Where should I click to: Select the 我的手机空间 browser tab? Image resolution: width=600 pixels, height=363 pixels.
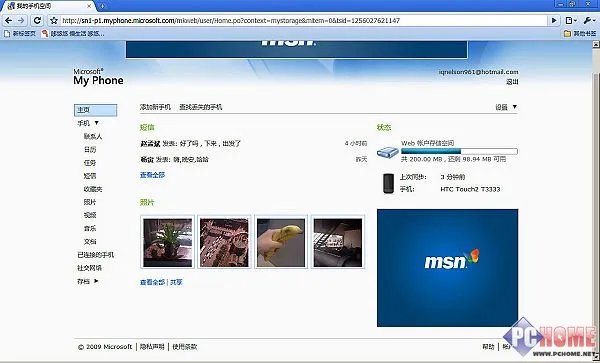[49, 6]
